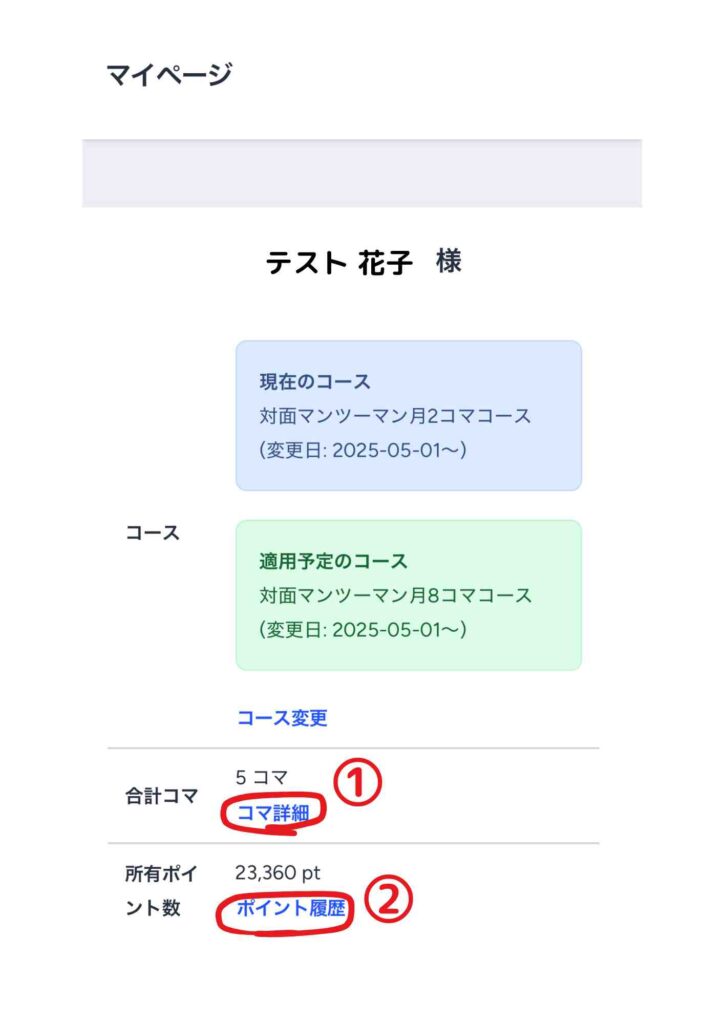Open the ポイント履歴 link
Image resolution: width=724 pixels, height=1024 pixels.
[291, 908]
